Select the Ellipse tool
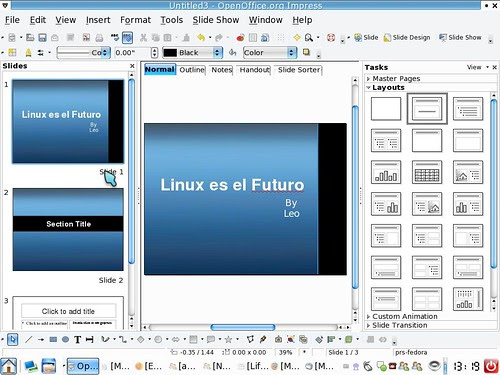This screenshot has width=500, height=375. [65, 340]
